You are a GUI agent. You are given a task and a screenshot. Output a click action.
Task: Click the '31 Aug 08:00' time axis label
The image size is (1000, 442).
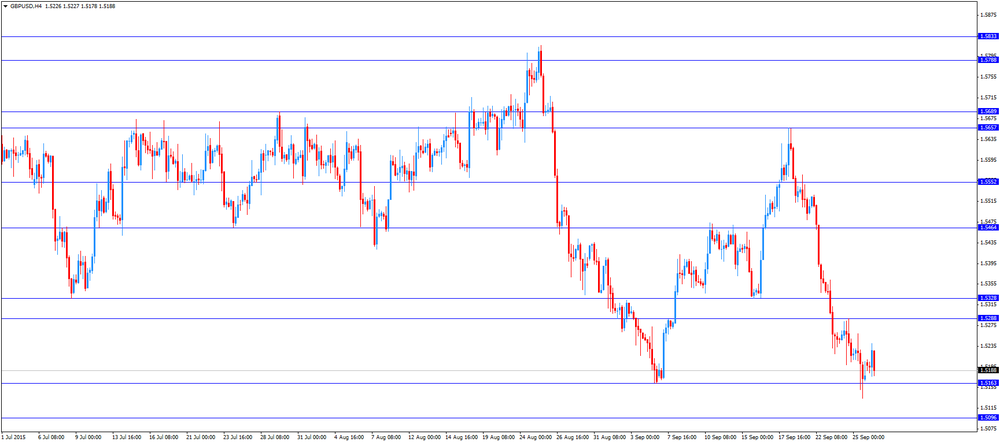click(609, 438)
